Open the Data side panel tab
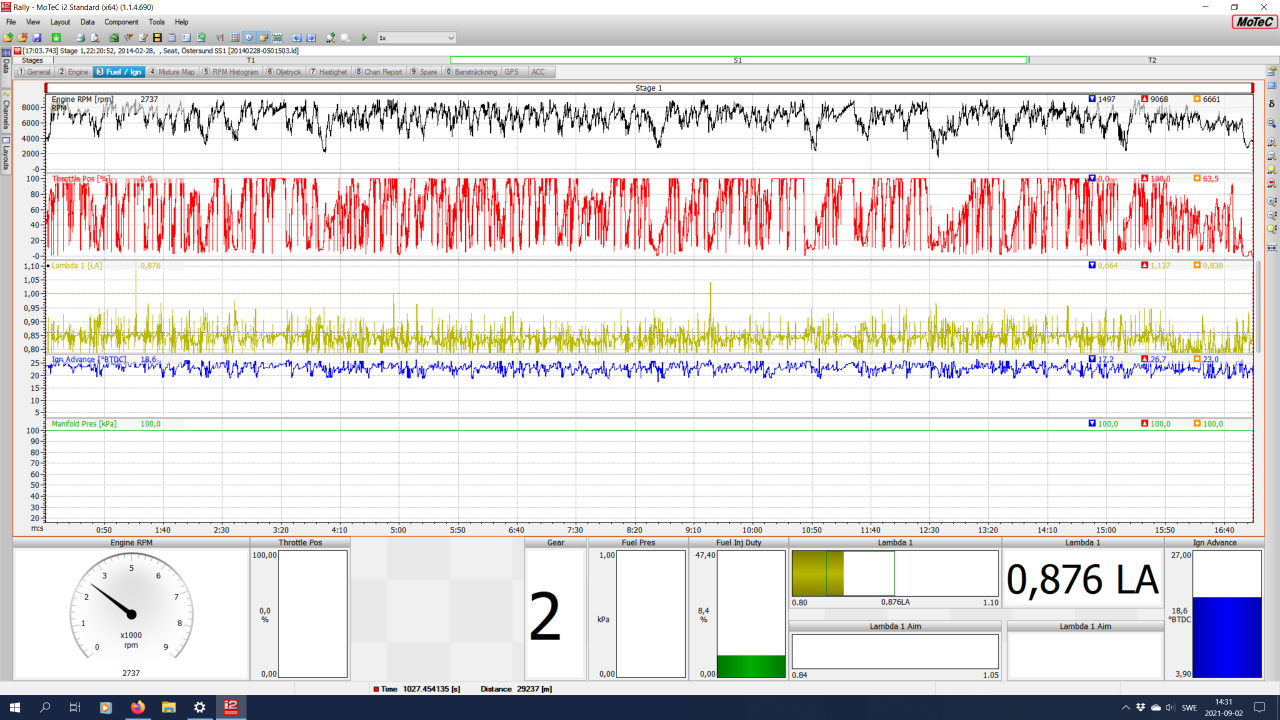This screenshot has width=1280, height=720. pos(5,66)
